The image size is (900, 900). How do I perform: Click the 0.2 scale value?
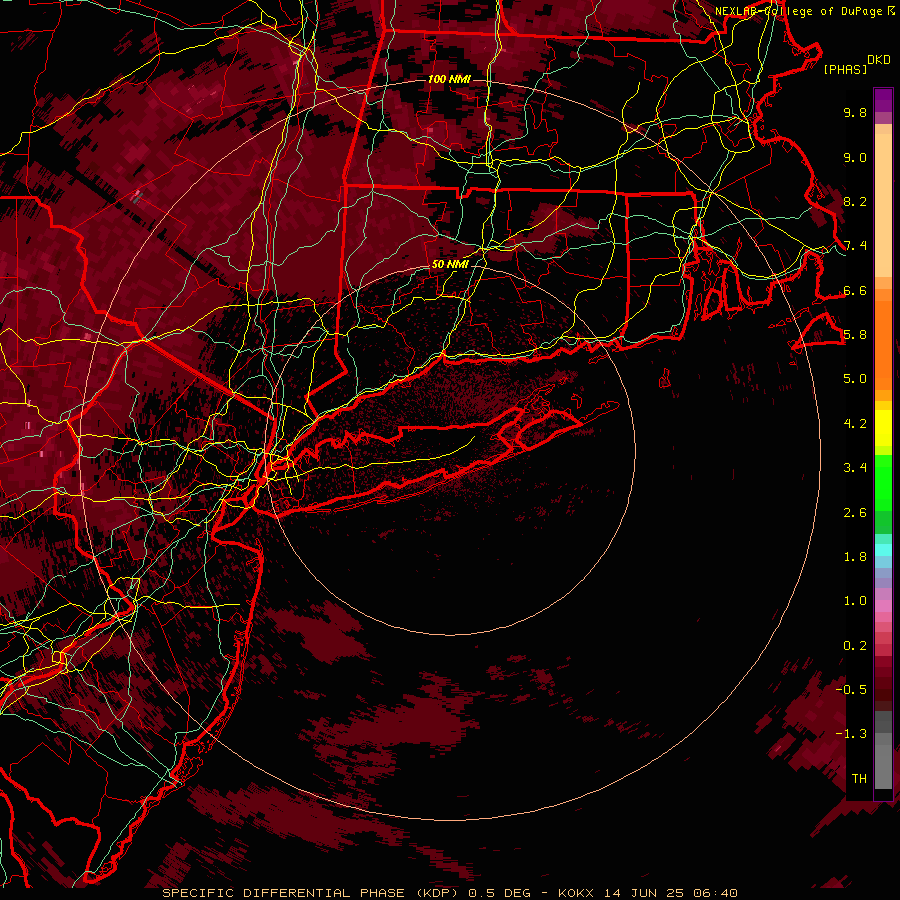[855, 646]
